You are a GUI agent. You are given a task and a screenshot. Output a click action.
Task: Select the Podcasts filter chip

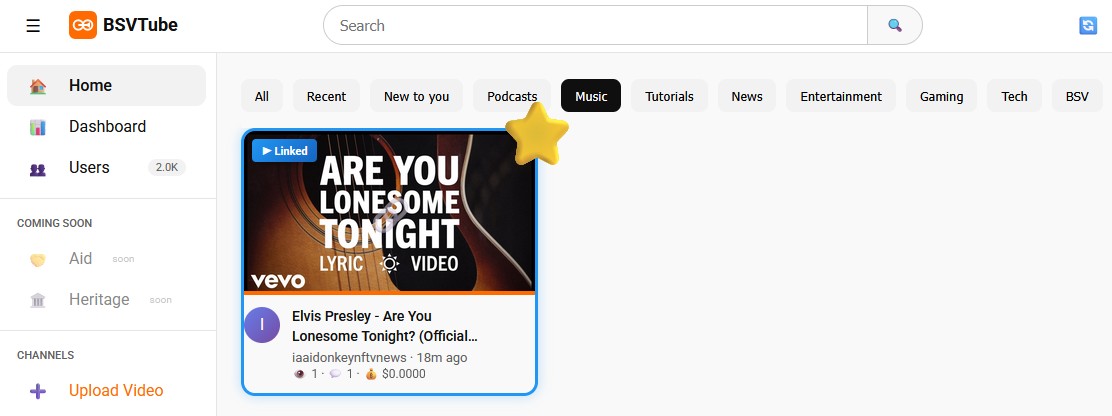tap(512, 96)
